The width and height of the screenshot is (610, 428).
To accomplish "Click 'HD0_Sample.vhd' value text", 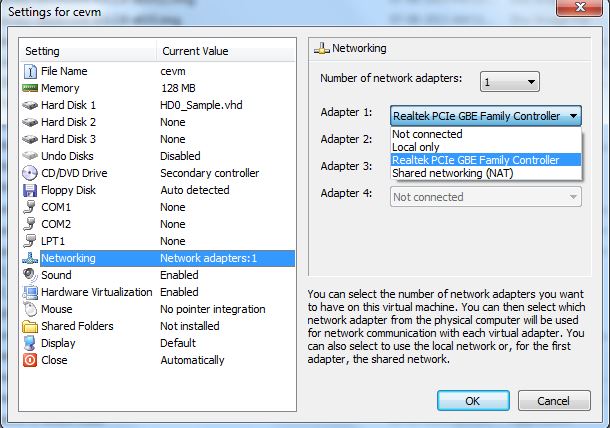I will click(201, 105).
